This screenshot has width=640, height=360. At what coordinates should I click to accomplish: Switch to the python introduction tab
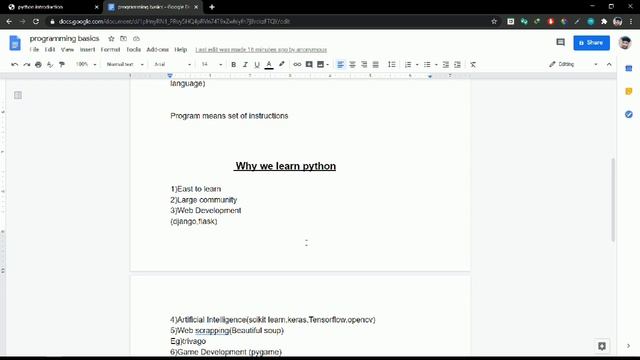[x=53, y=7]
